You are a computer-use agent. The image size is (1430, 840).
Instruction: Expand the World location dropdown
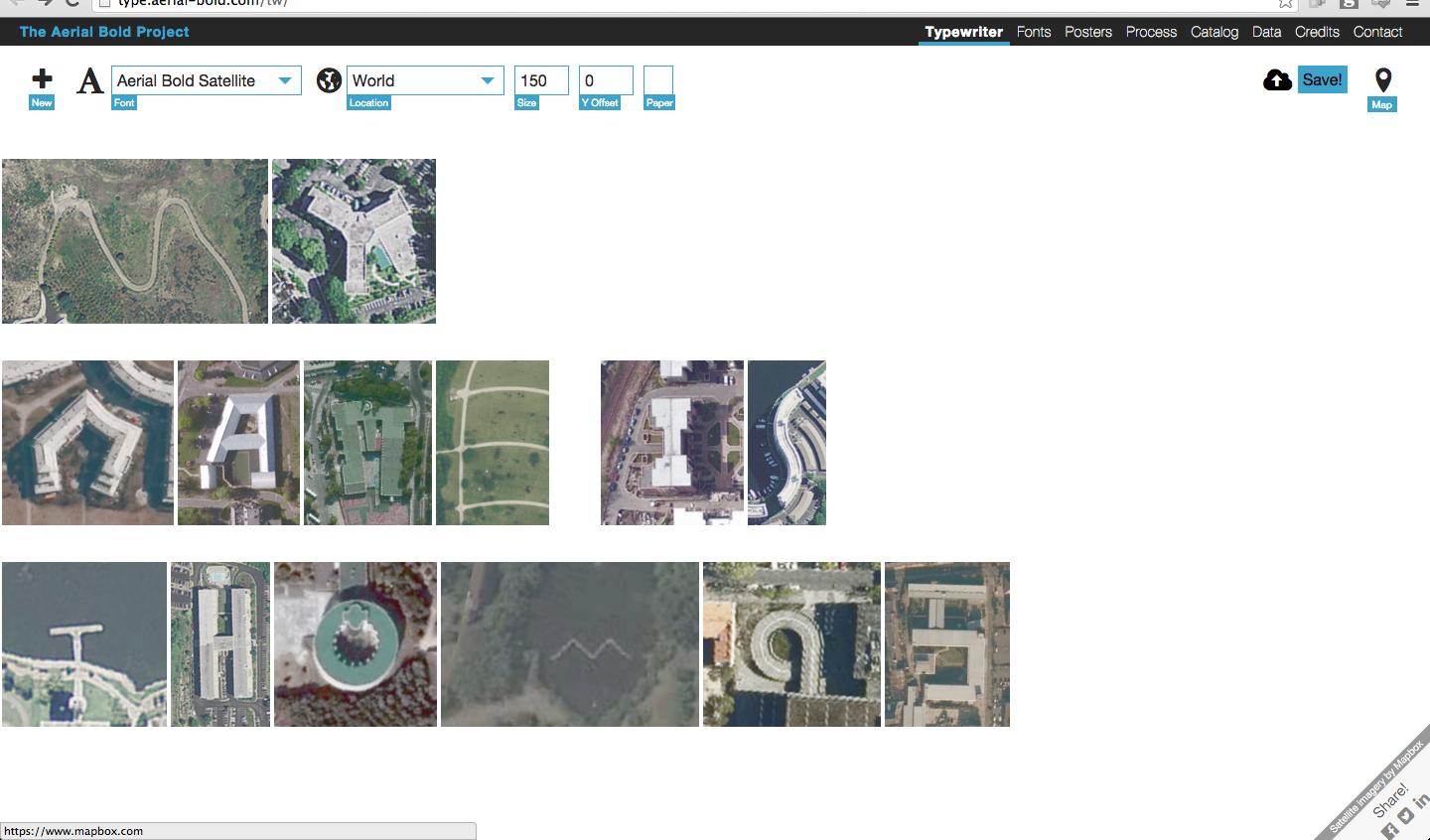pos(425,80)
